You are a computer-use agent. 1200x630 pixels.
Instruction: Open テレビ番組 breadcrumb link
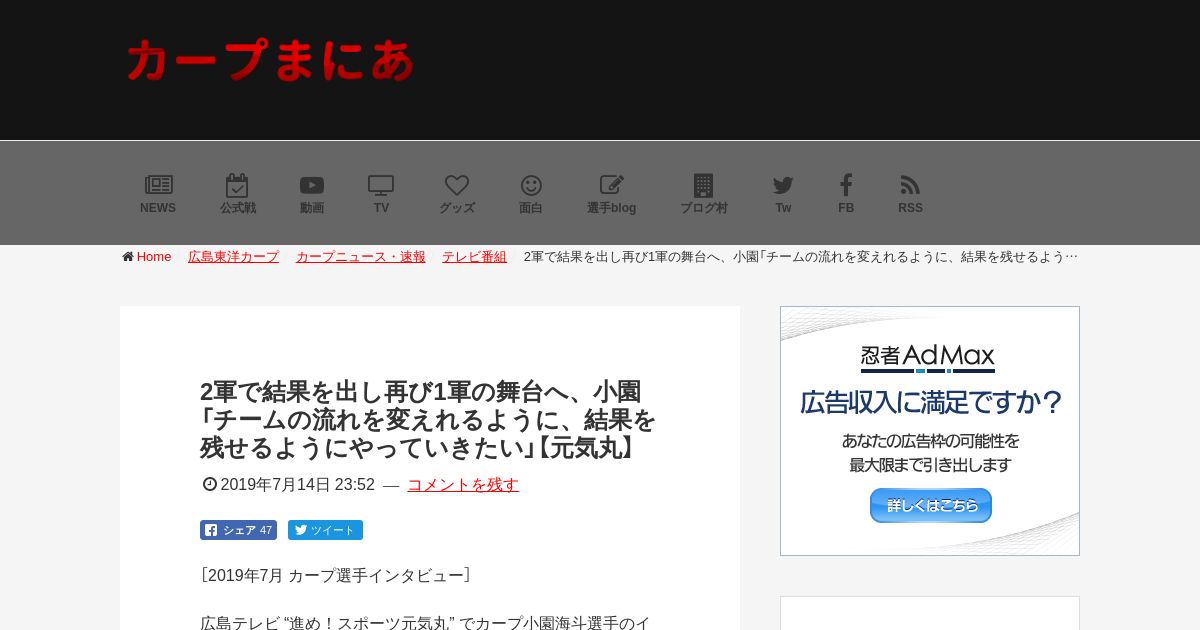[474, 257]
